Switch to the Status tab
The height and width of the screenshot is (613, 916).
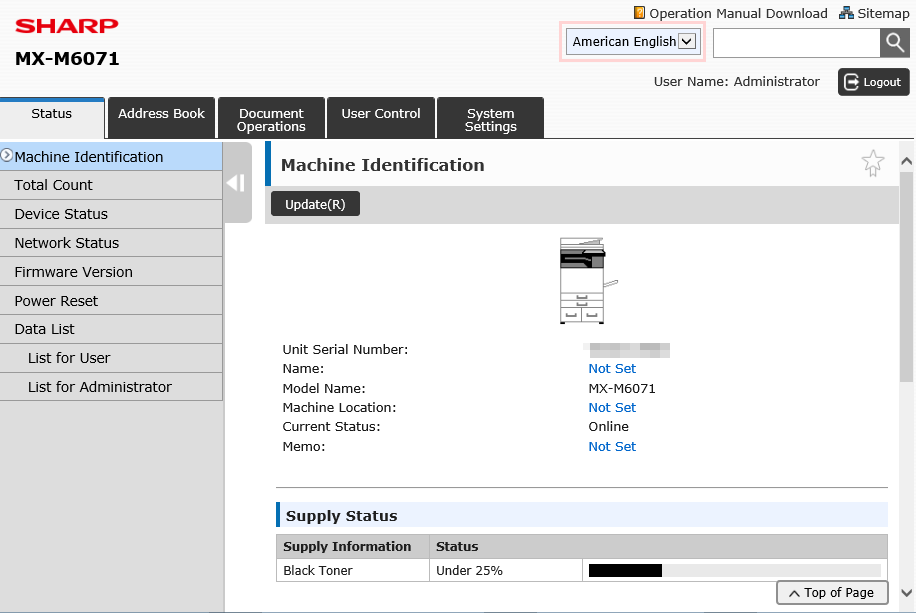tap(52, 119)
